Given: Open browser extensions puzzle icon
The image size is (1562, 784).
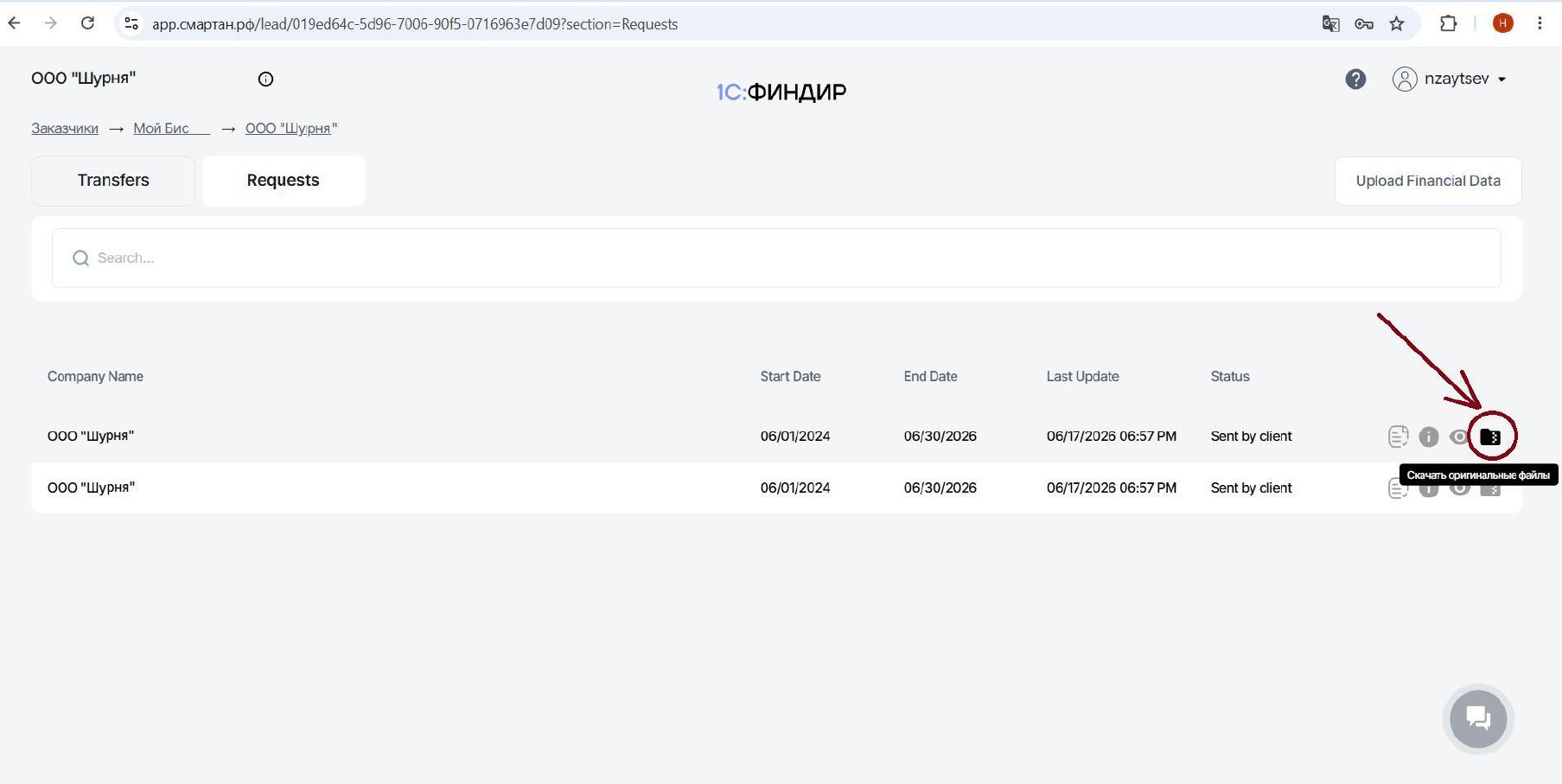Looking at the screenshot, I should [x=1449, y=23].
